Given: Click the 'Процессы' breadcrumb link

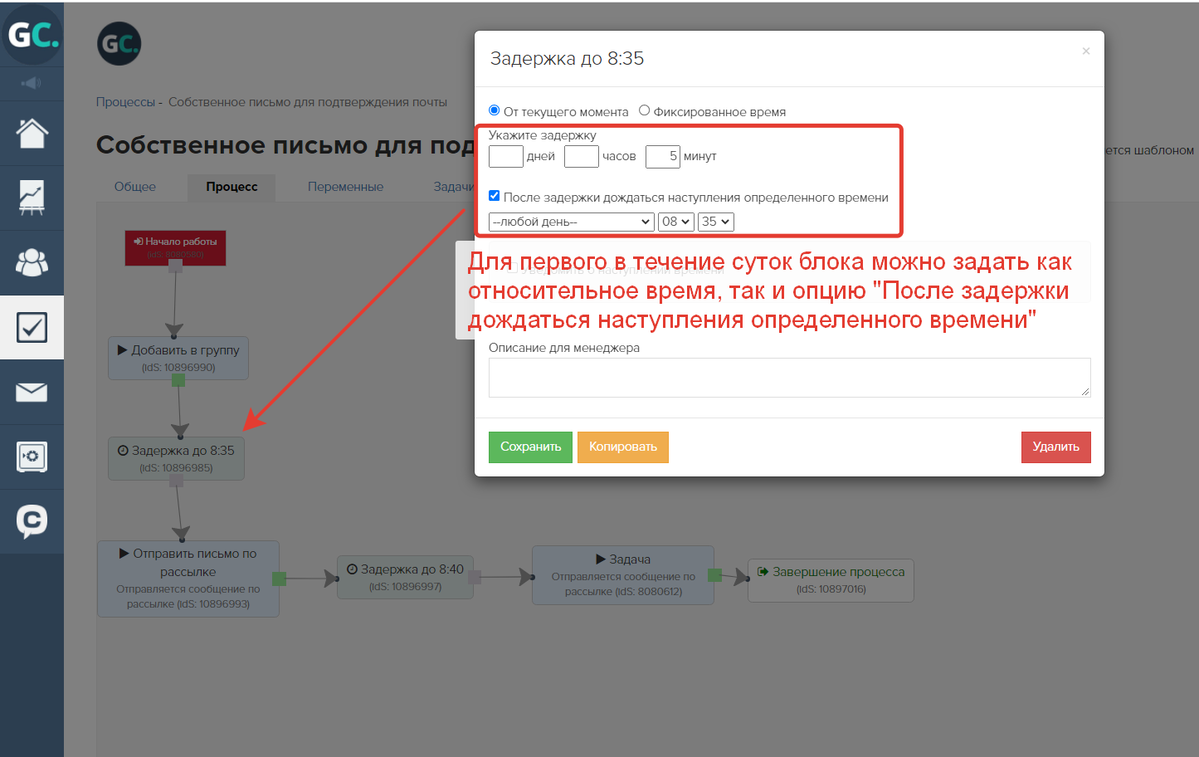Looking at the screenshot, I should [125, 102].
